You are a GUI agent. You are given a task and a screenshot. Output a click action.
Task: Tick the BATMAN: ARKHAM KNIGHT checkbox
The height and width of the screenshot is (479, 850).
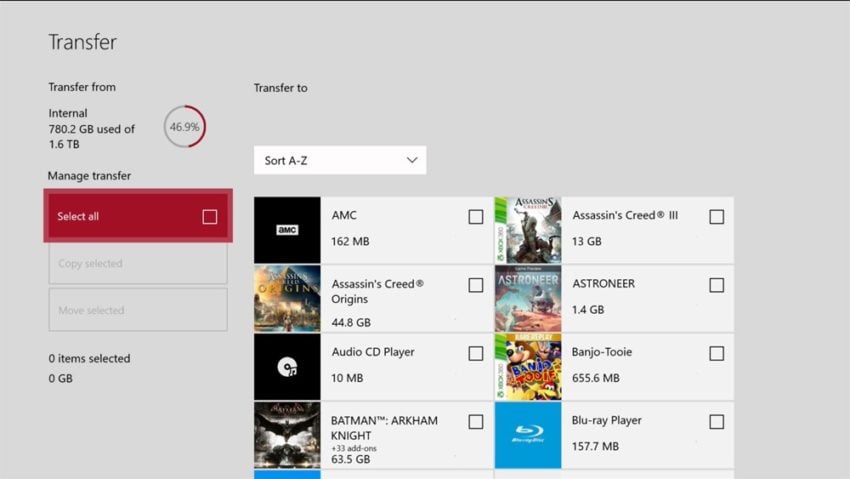point(475,422)
